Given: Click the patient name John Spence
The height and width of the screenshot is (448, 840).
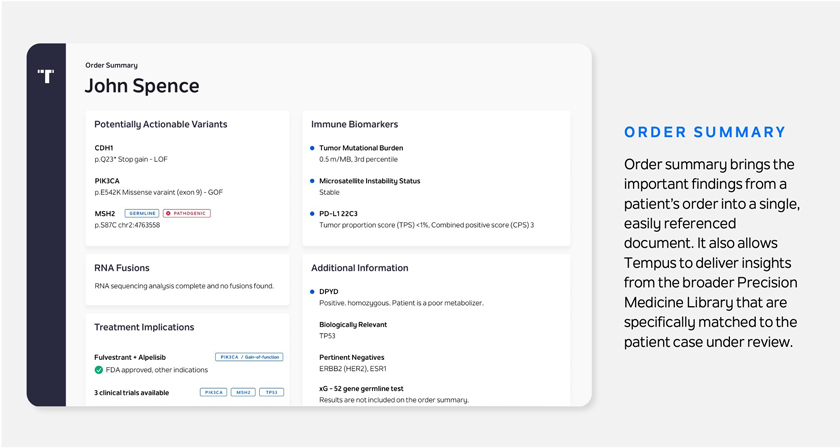Looking at the screenshot, I should point(142,86).
